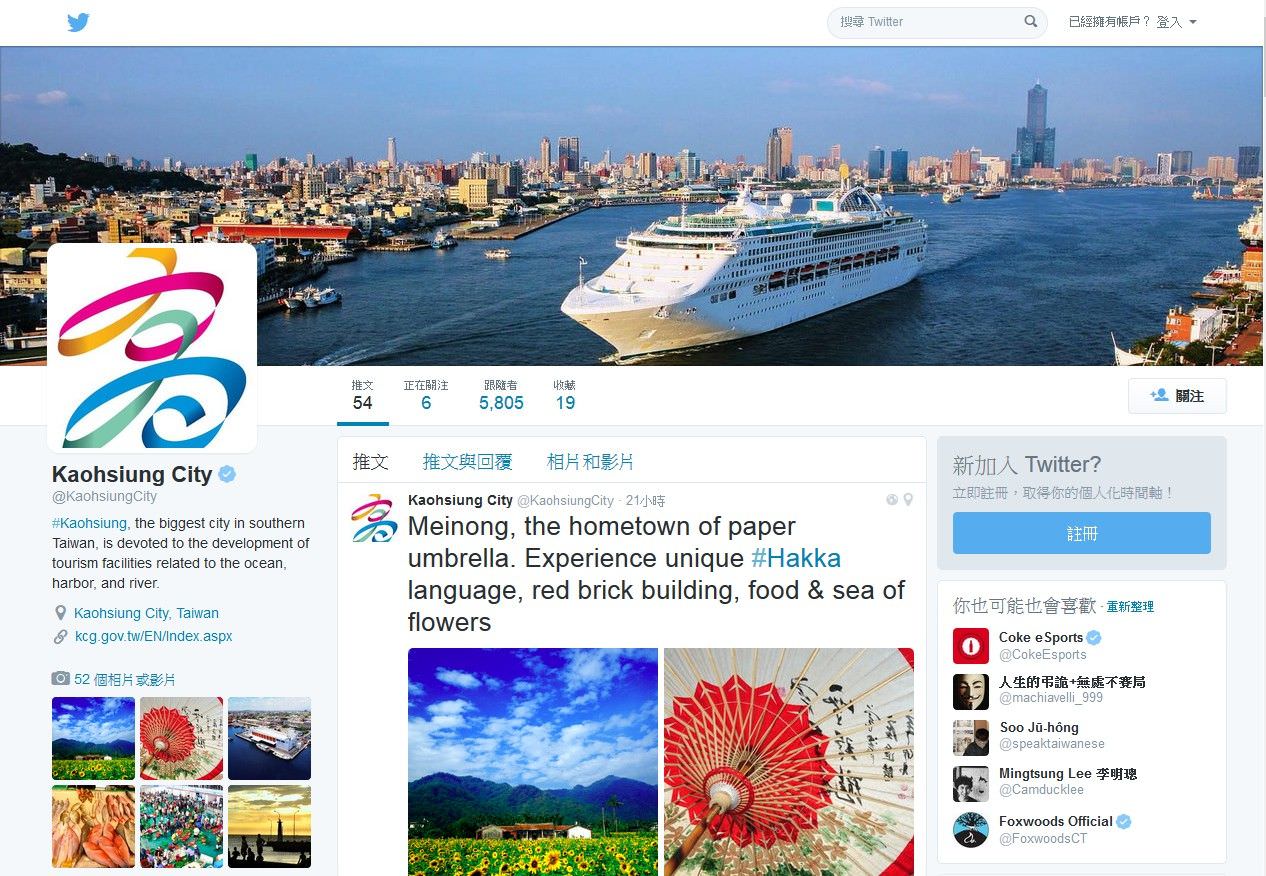Click the search magnifier icon
The image size is (1266, 876).
(1031, 21)
